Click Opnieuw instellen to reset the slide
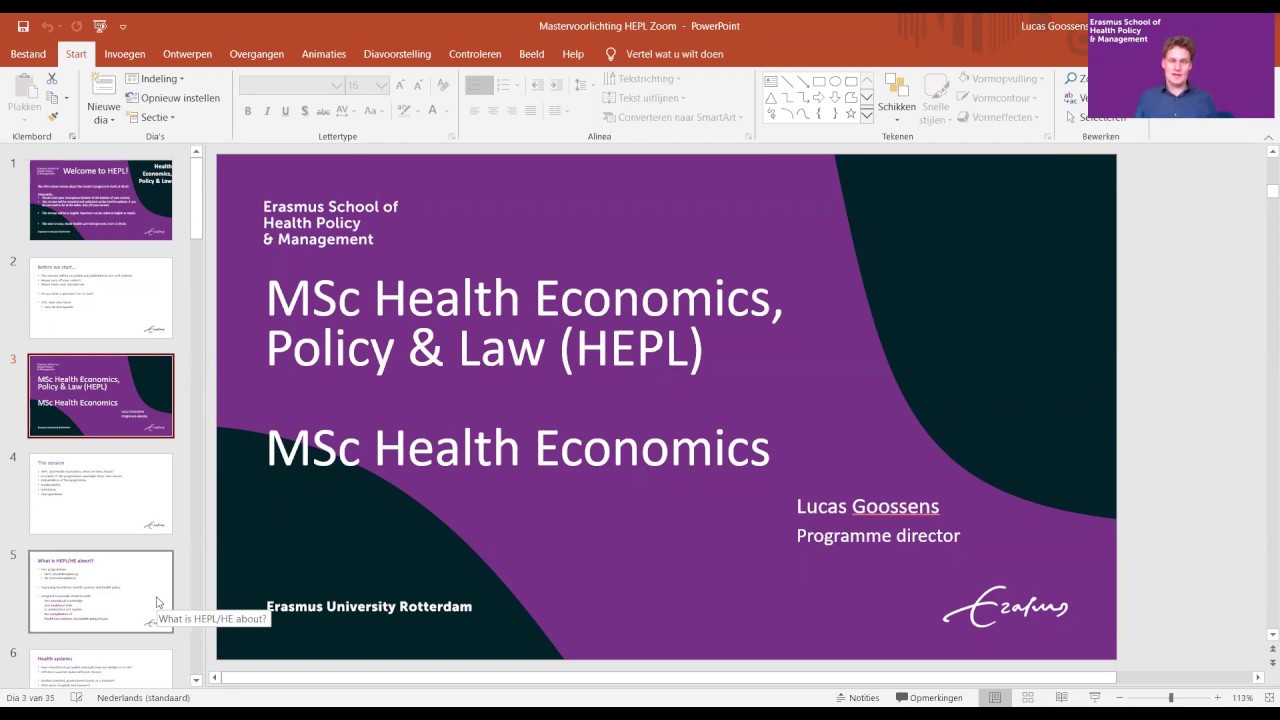Viewport: 1280px width, 720px height. pyautogui.click(x=172, y=98)
